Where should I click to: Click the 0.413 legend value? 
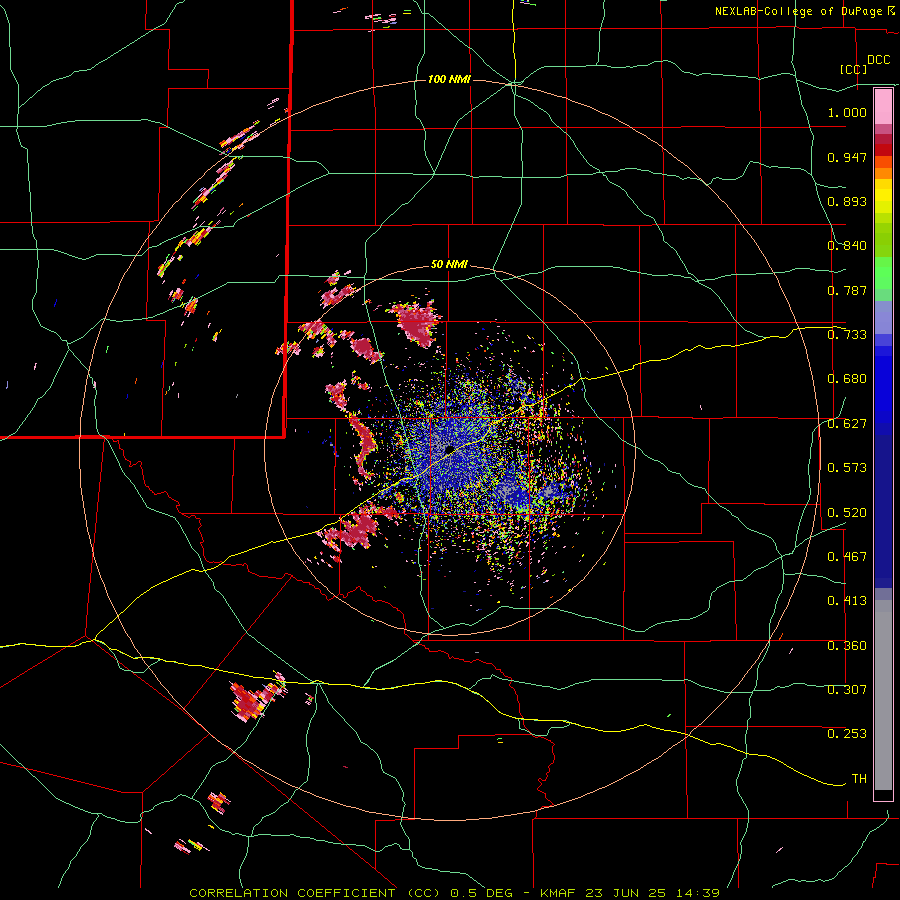point(847,601)
